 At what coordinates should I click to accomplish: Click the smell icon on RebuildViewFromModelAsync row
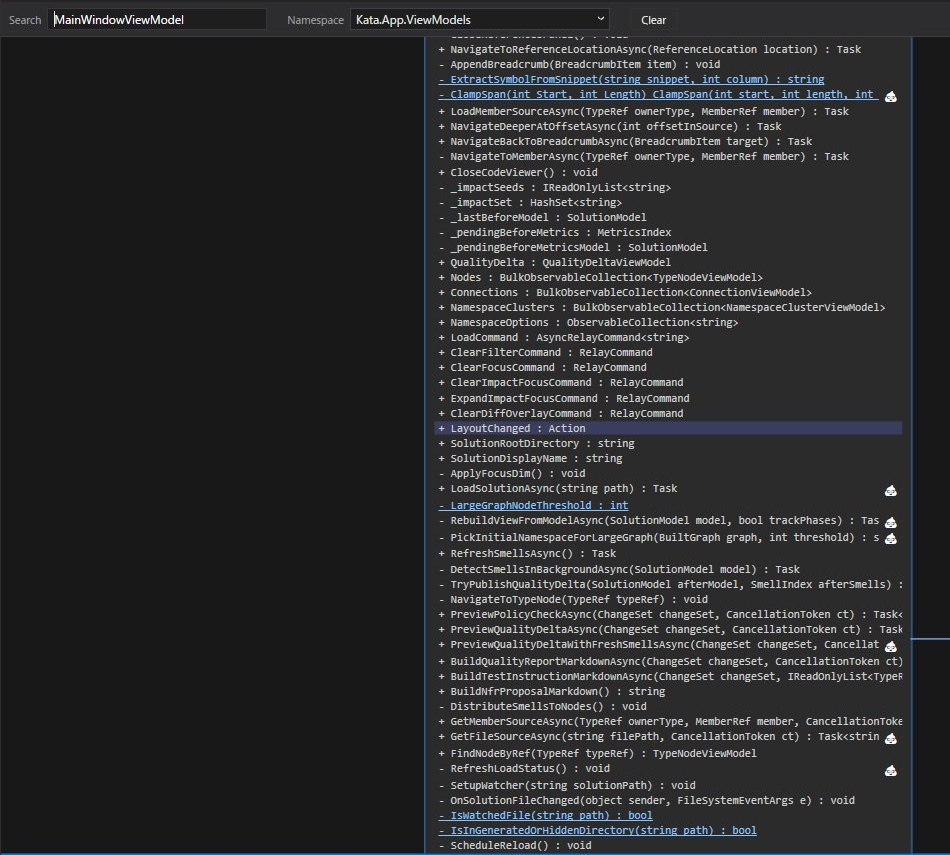[x=891, y=522]
